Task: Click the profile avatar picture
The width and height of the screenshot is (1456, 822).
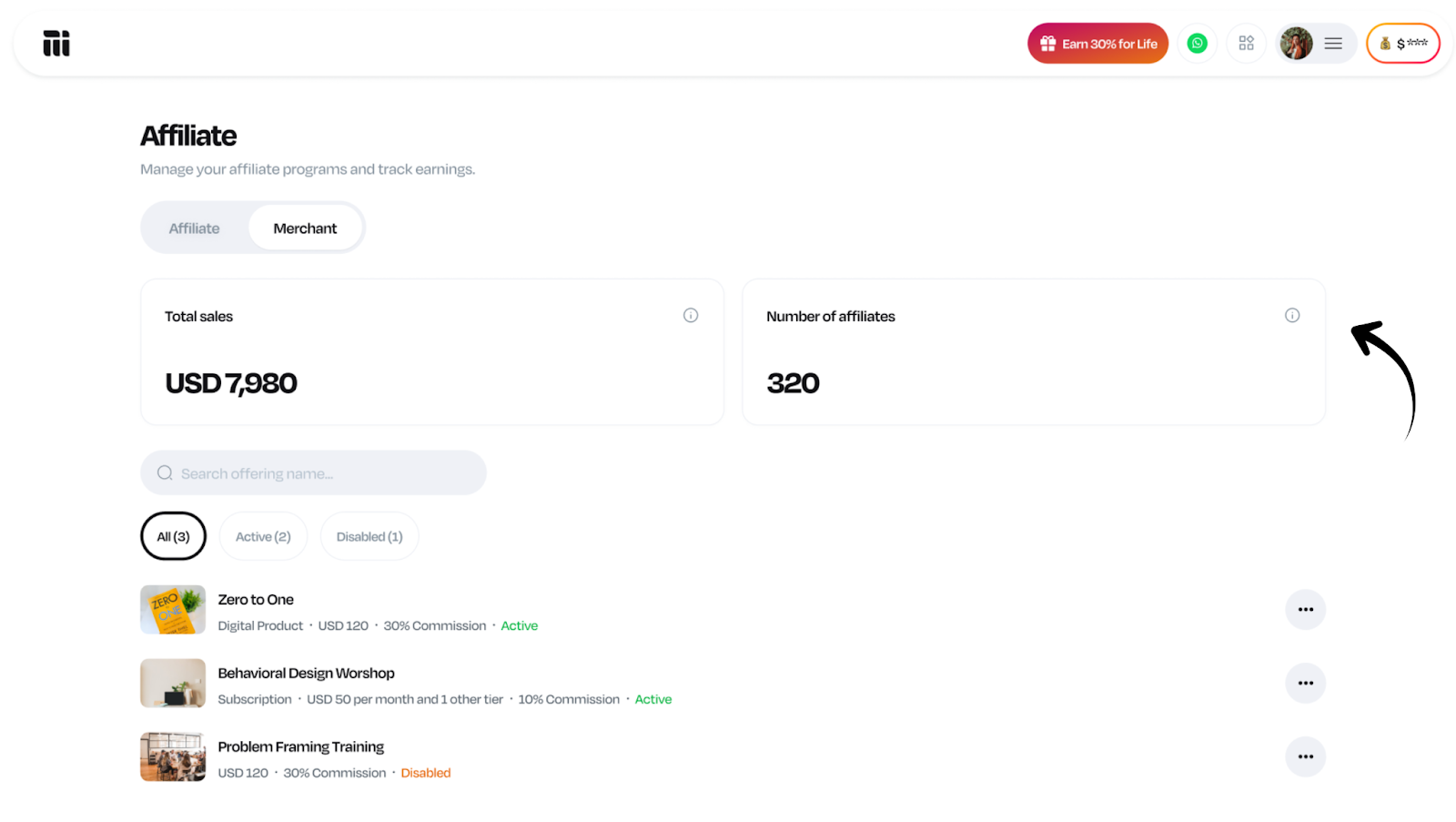Action: pos(1296,44)
